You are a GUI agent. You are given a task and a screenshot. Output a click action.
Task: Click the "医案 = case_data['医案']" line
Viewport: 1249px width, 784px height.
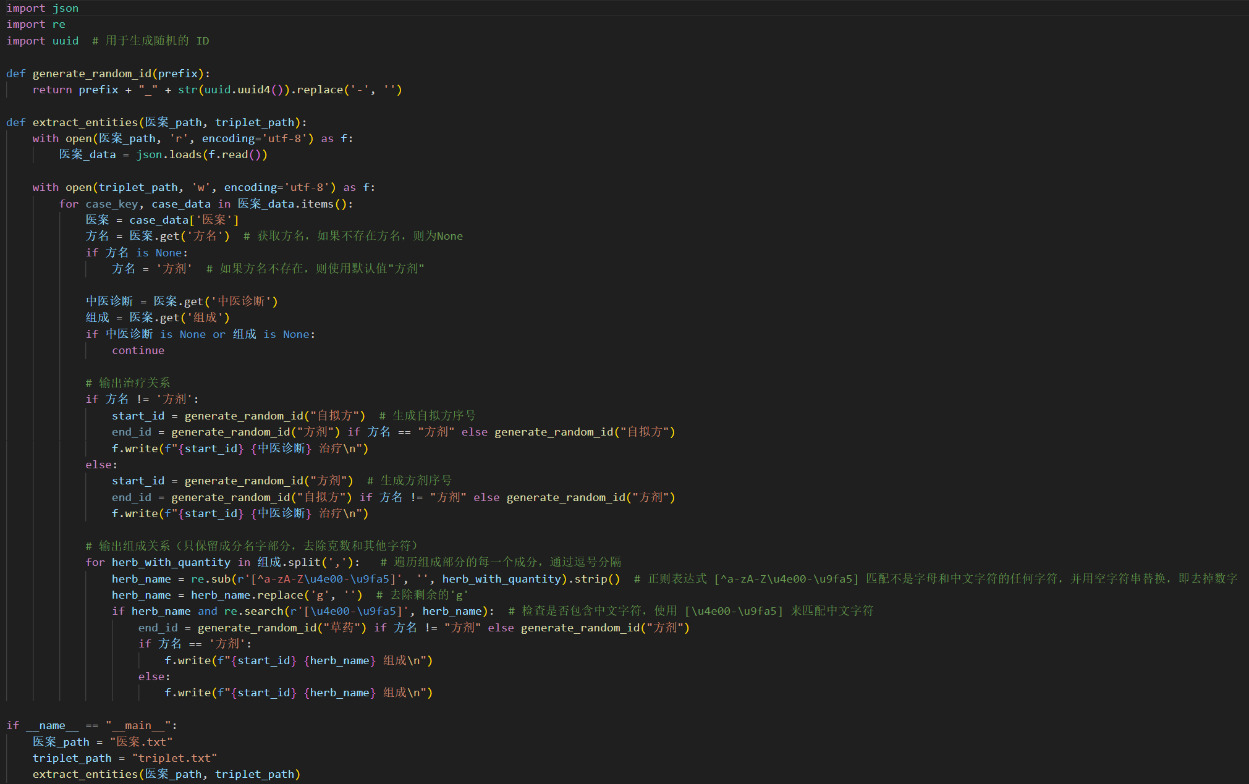coord(162,220)
